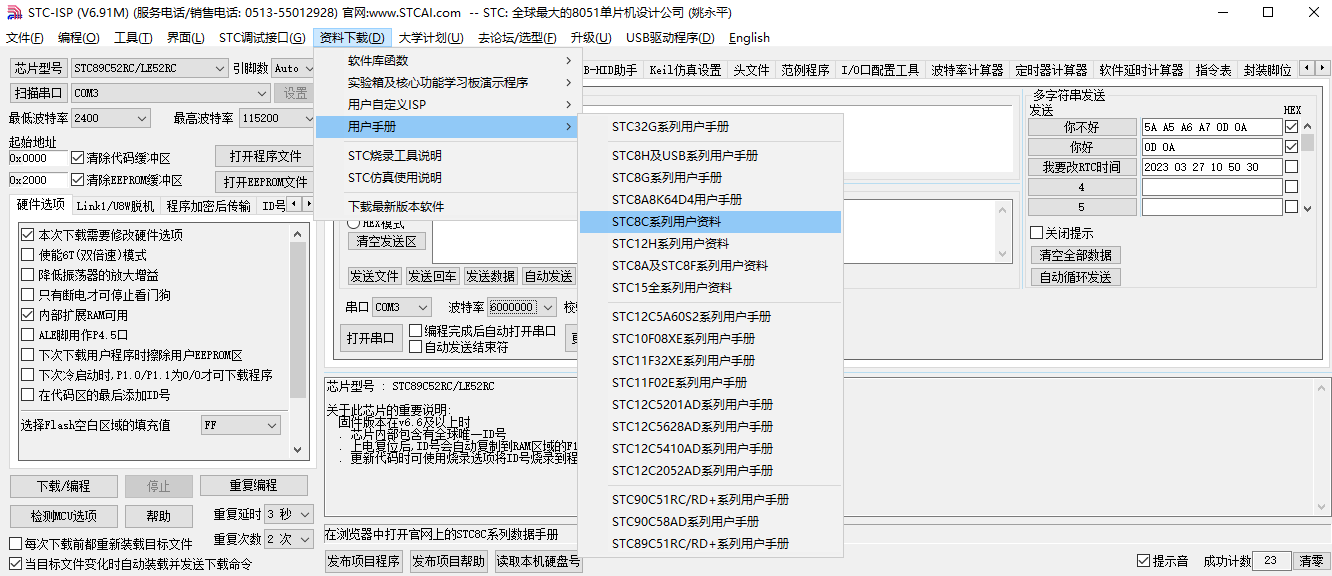Click 读取本机硬盘号 button
This screenshot has width=1332, height=576.
tap(538, 561)
